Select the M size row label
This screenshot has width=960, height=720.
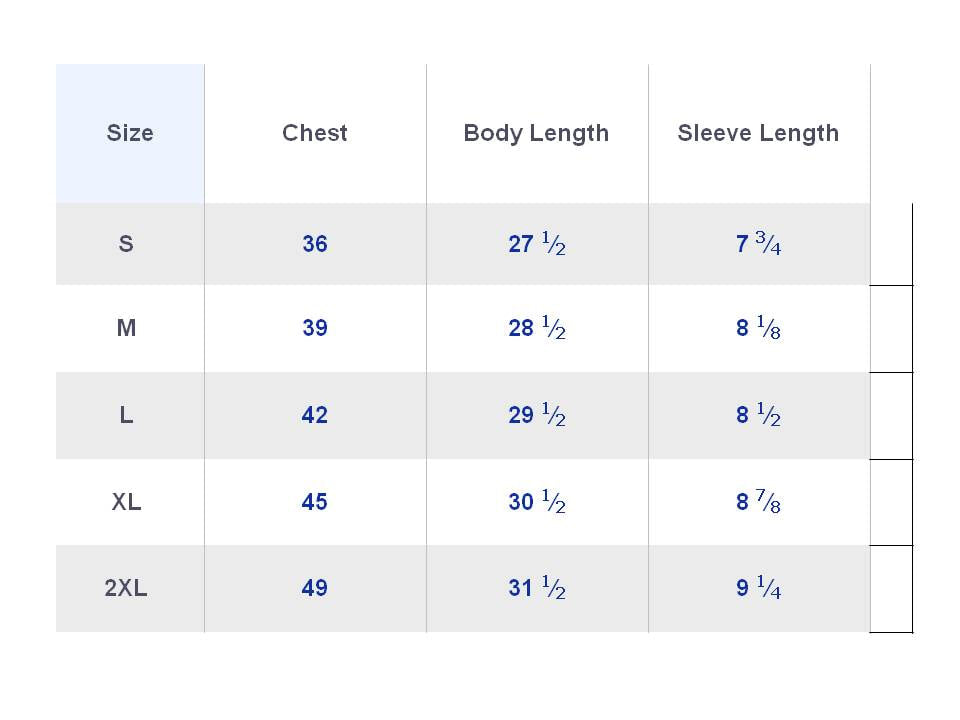(126, 328)
